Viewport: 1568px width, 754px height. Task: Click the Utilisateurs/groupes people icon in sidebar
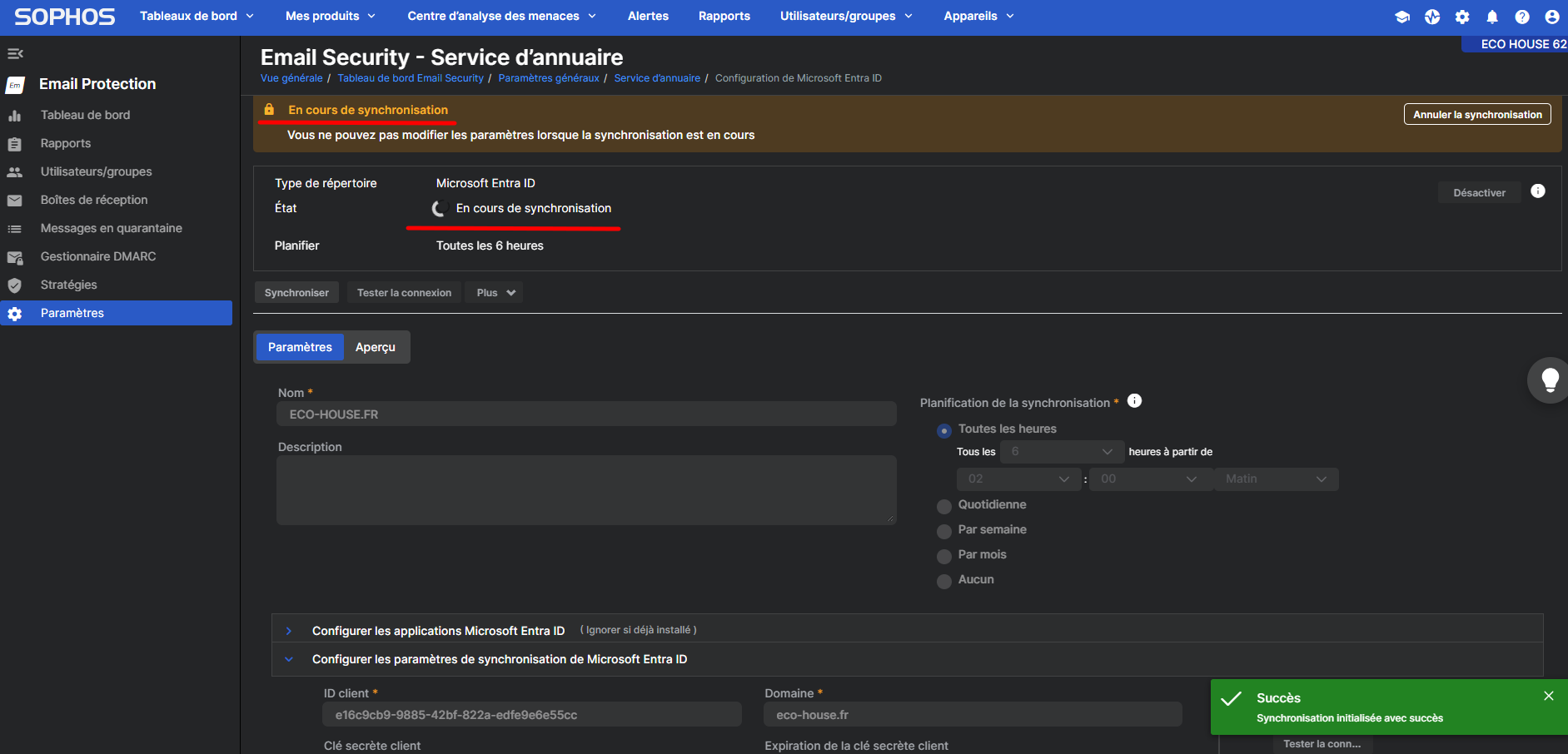[x=15, y=172]
